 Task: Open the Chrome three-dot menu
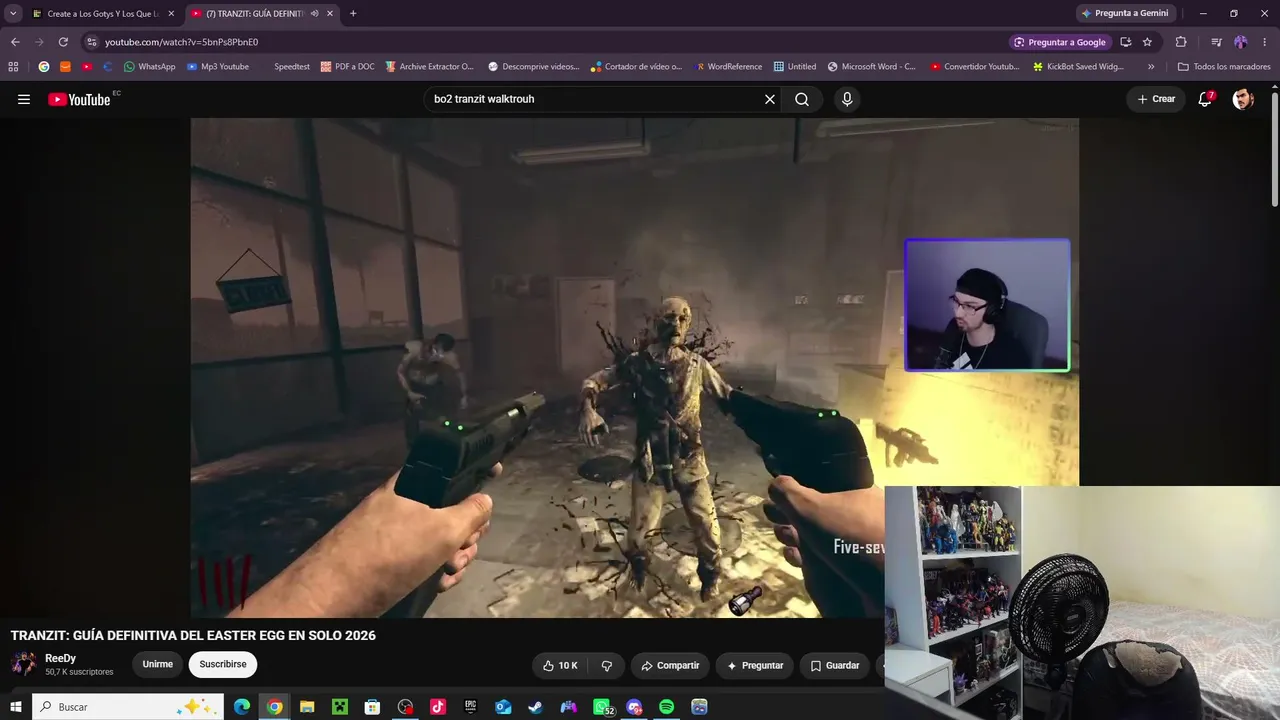point(1265,42)
